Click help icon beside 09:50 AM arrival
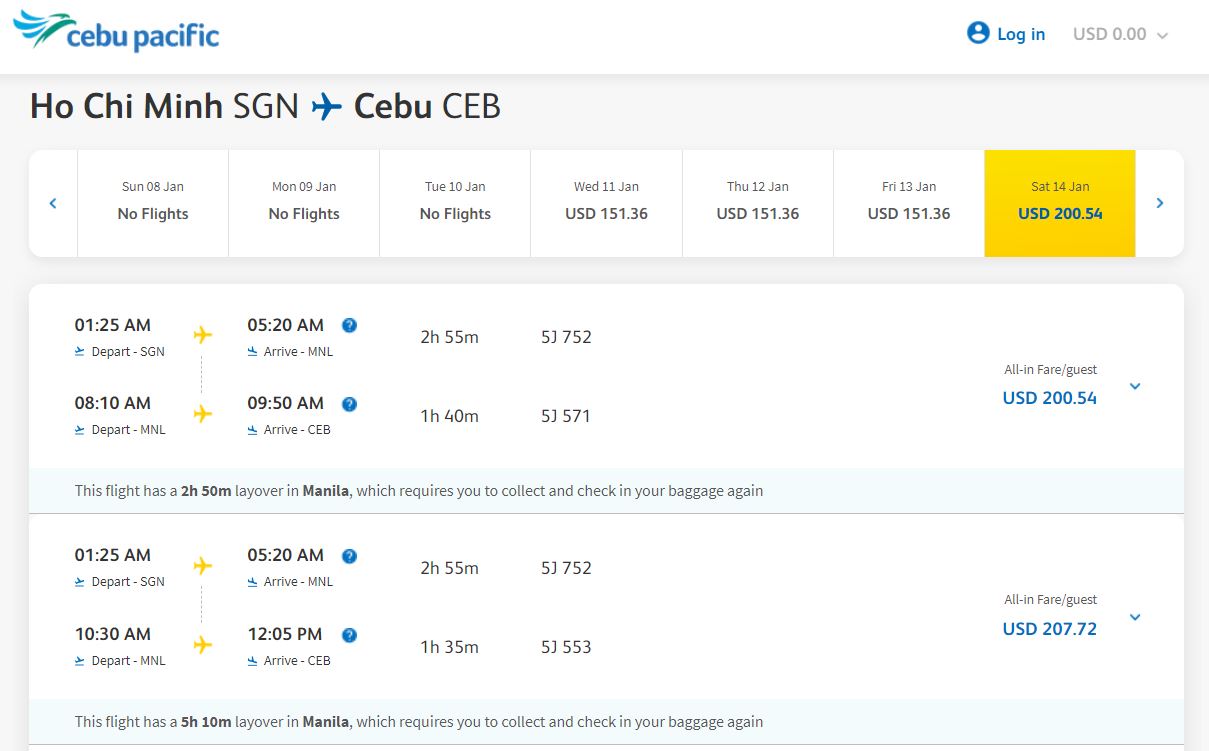 [349, 404]
